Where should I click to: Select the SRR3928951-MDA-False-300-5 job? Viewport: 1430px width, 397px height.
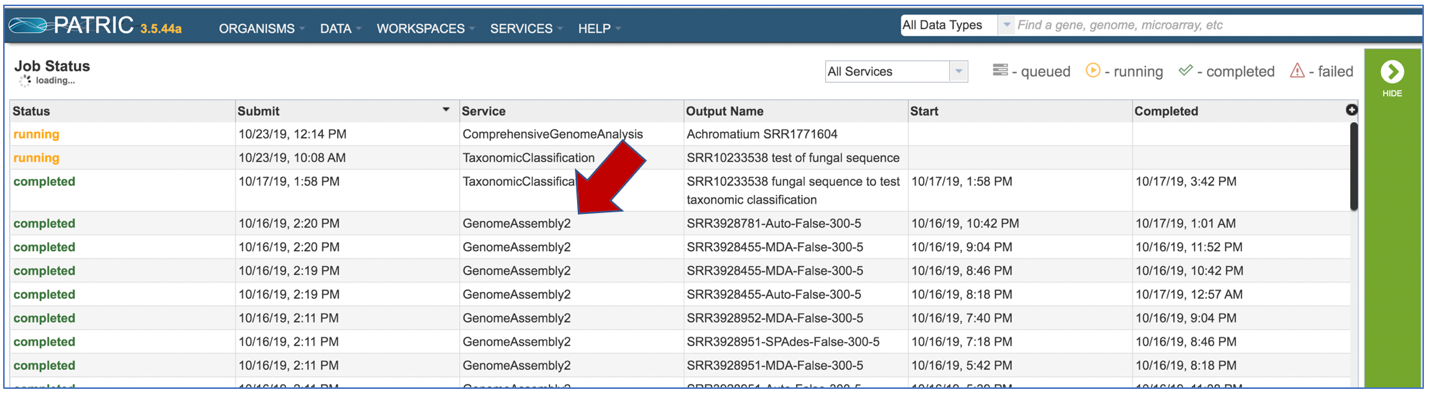click(775, 366)
